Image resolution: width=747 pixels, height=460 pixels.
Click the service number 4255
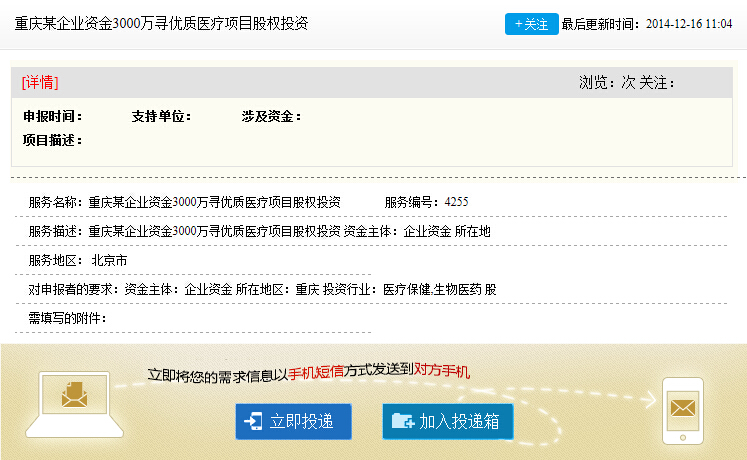456,202
